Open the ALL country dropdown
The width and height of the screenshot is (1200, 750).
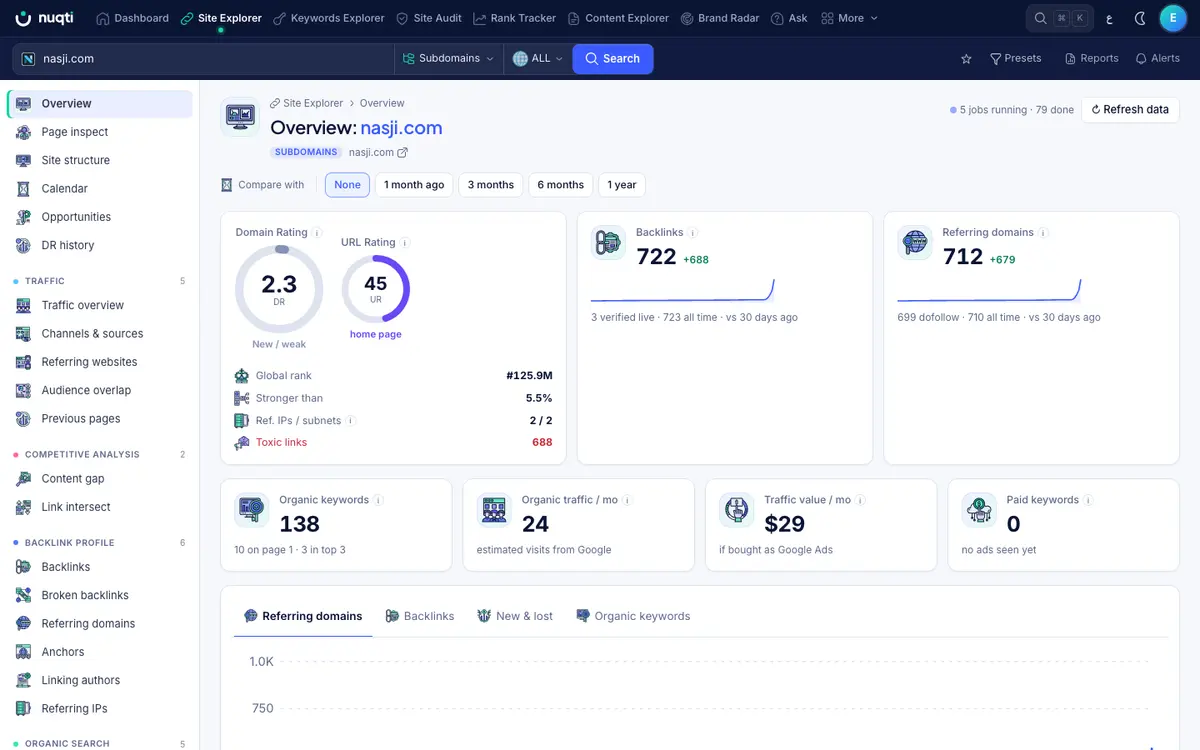pyautogui.click(x=537, y=59)
